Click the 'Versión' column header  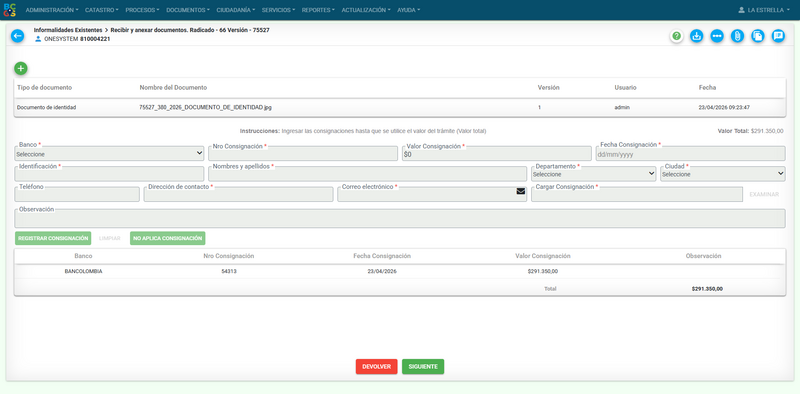coord(548,88)
